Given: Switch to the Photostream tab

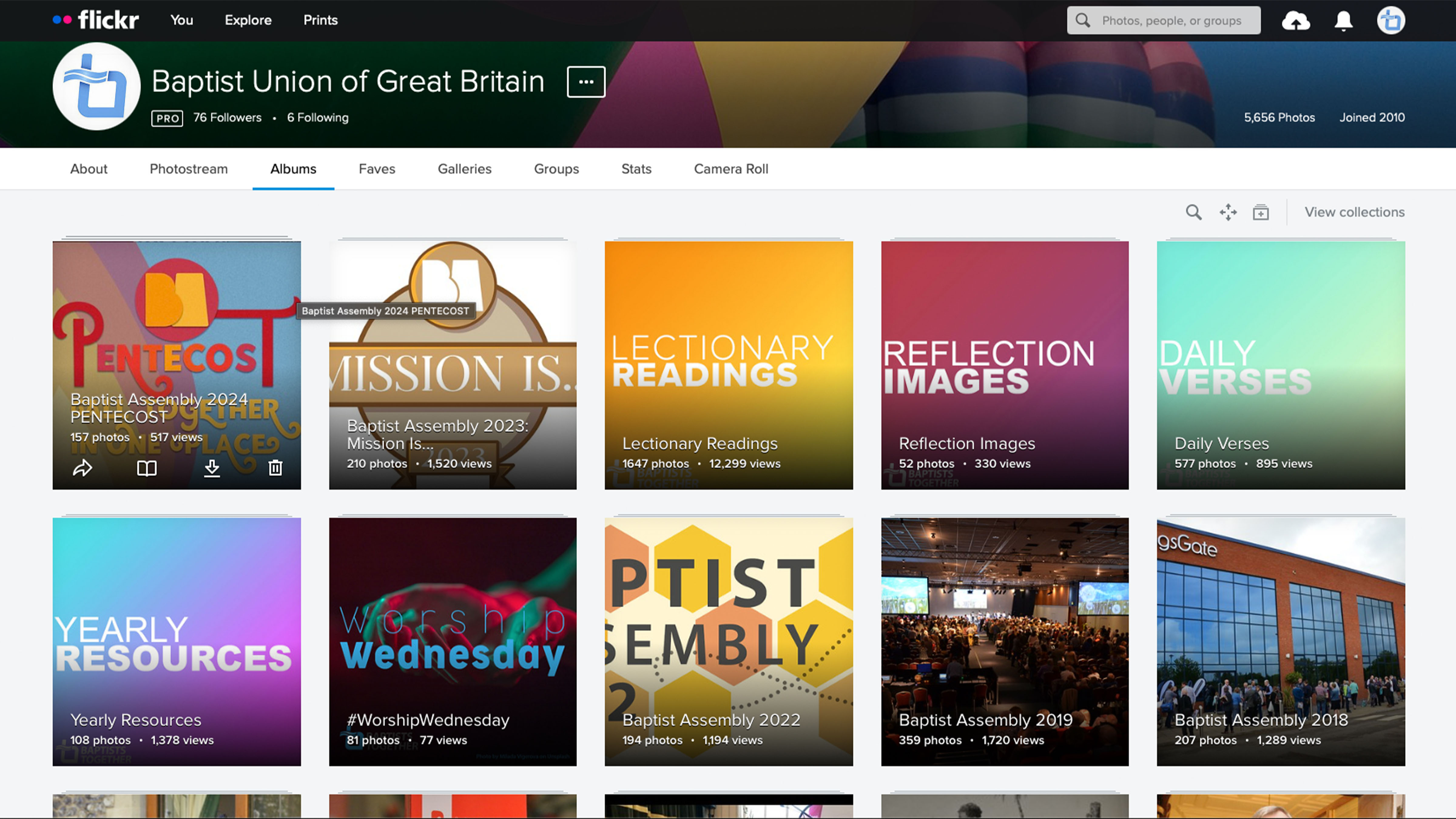Looking at the screenshot, I should pyautogui.click(x=189, y=169).
